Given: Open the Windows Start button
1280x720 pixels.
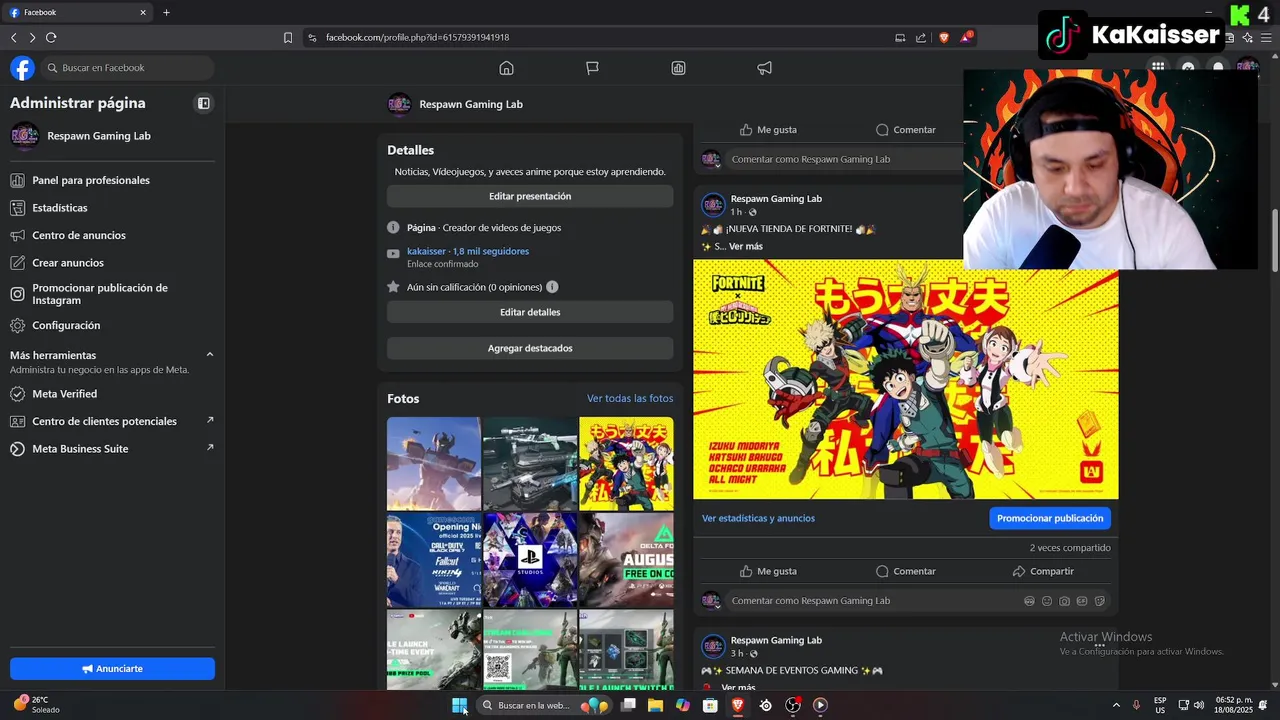Looking at the screenshot, I should click(x=459, y=705).
